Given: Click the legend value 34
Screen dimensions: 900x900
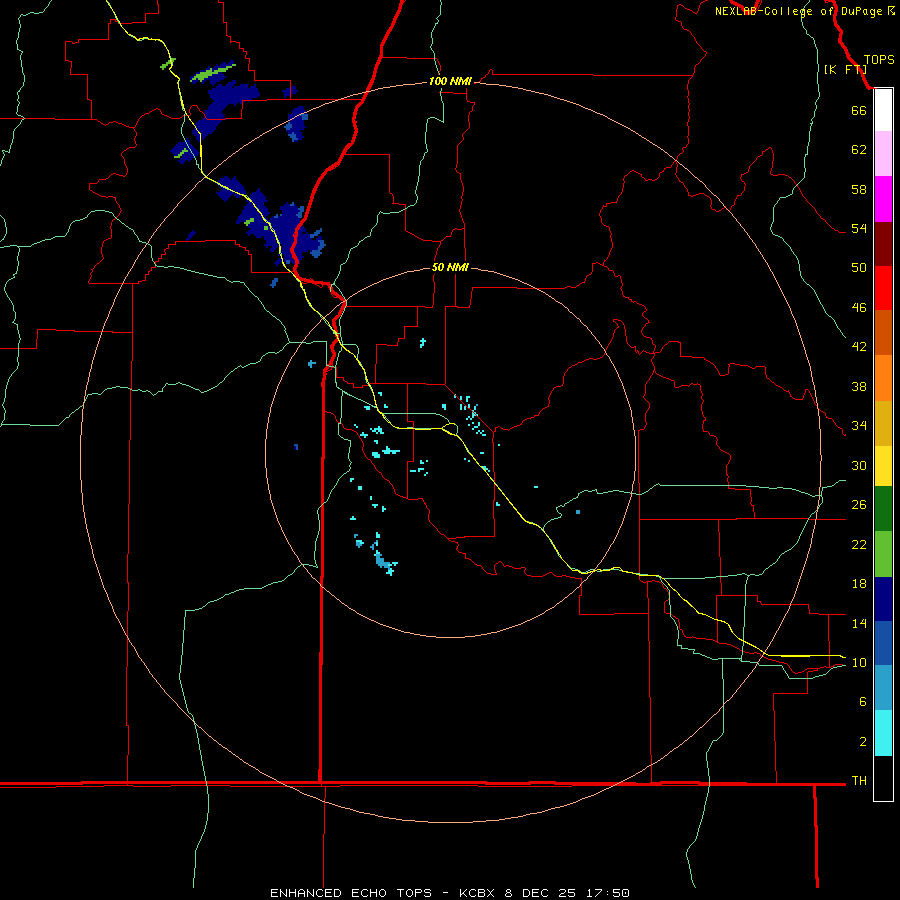Looking at the screenshot, I should 859,425.
